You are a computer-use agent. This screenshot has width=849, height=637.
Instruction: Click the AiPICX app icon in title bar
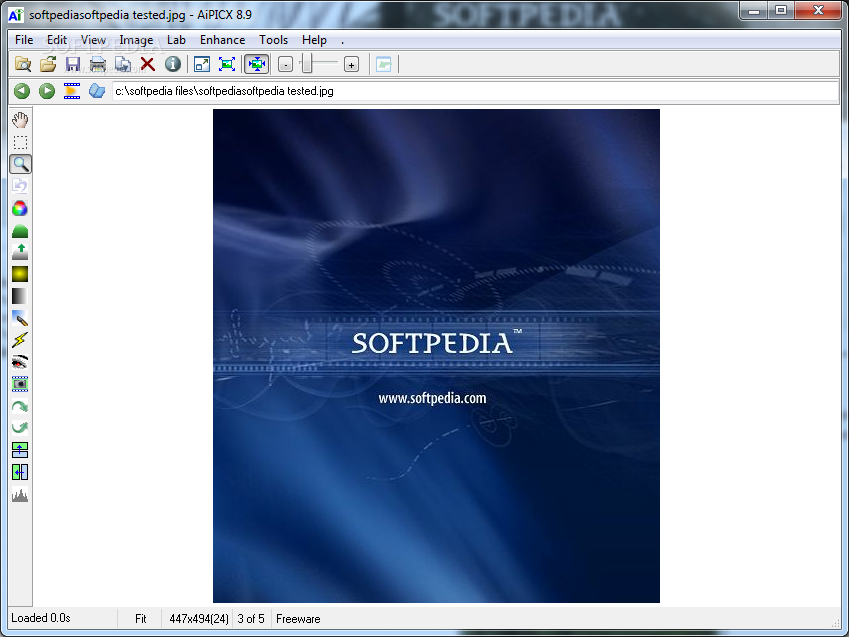16,15
